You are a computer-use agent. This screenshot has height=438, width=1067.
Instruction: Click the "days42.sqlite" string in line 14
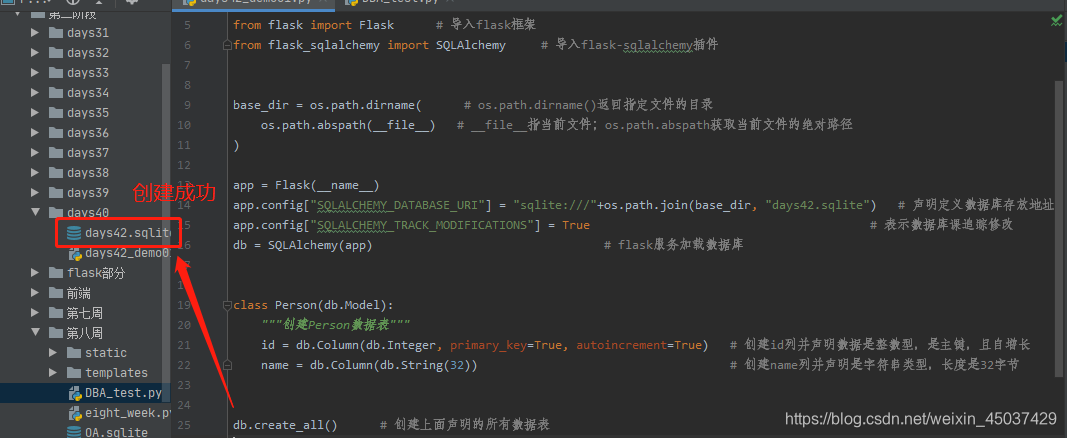pos(819,205)
